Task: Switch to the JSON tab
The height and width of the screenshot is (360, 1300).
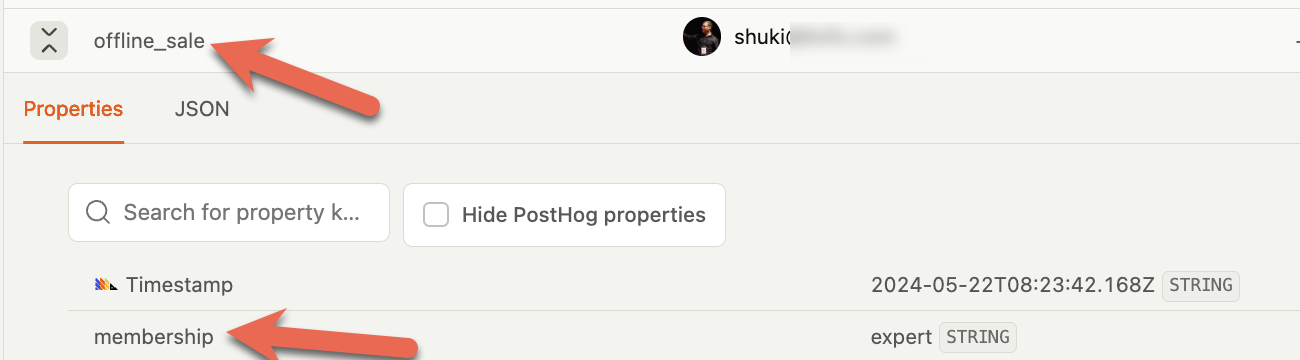Action: tap(202, 109)
